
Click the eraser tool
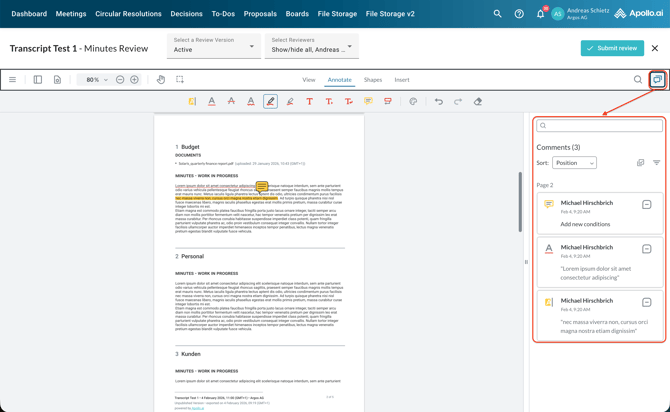[x=478, y=101]
